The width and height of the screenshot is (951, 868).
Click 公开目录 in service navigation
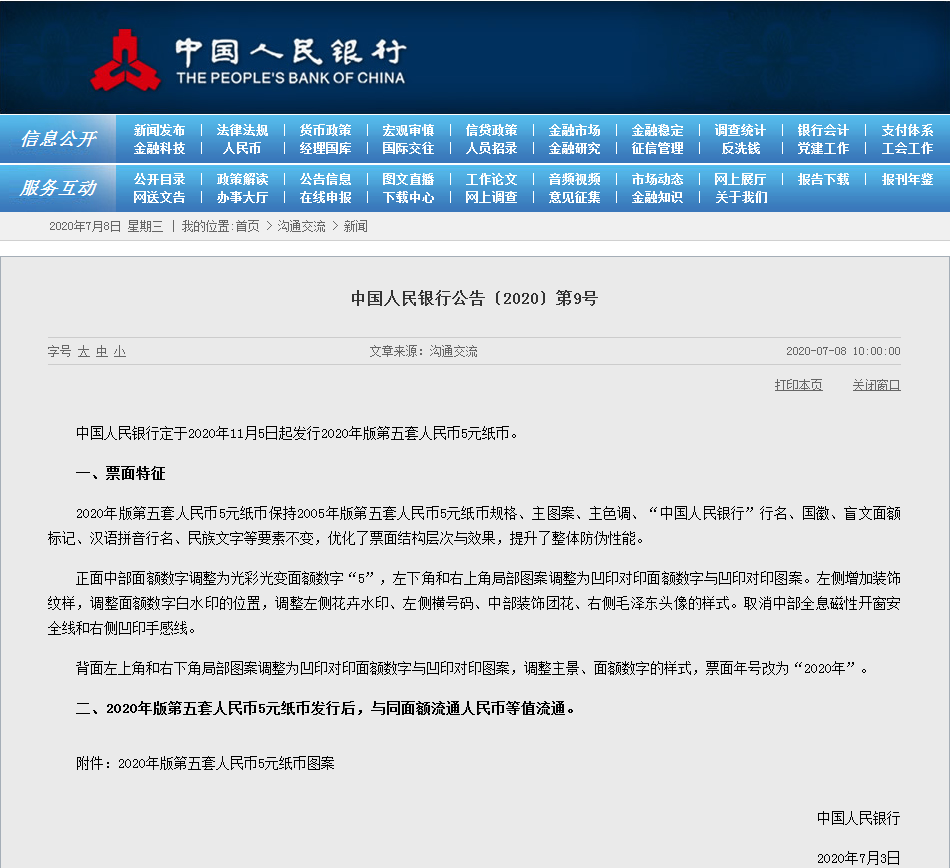tap(160, 180)
